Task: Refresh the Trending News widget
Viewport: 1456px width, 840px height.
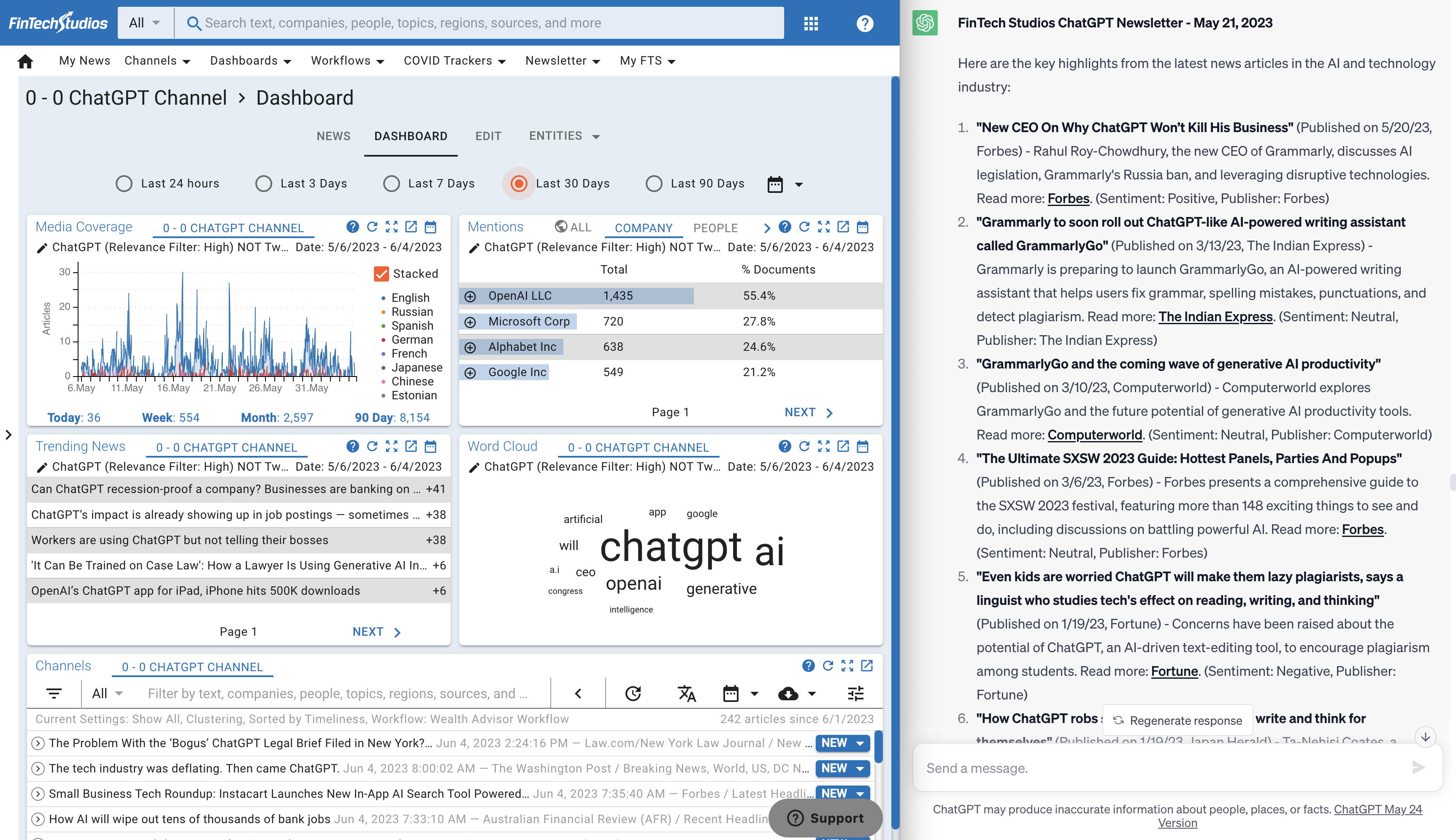Action: click(x=372, y=446)
